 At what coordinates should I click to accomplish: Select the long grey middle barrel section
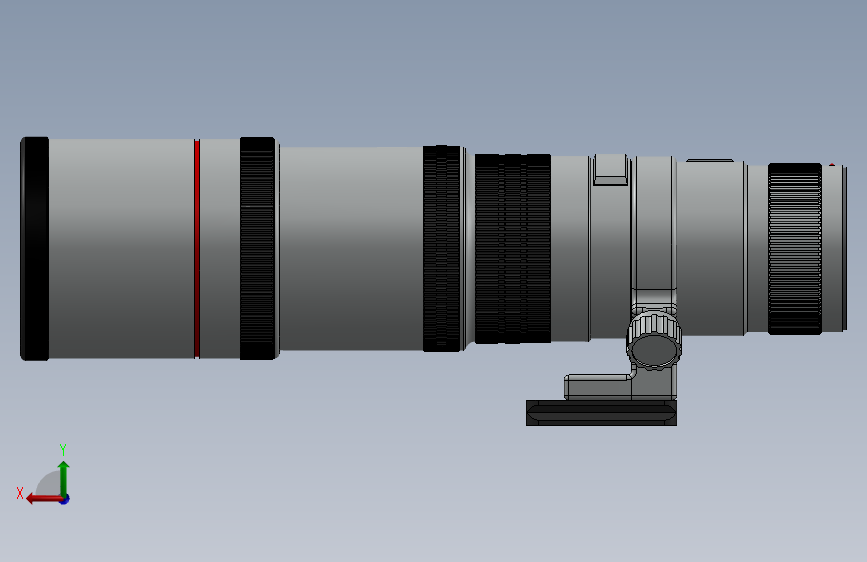351,248
